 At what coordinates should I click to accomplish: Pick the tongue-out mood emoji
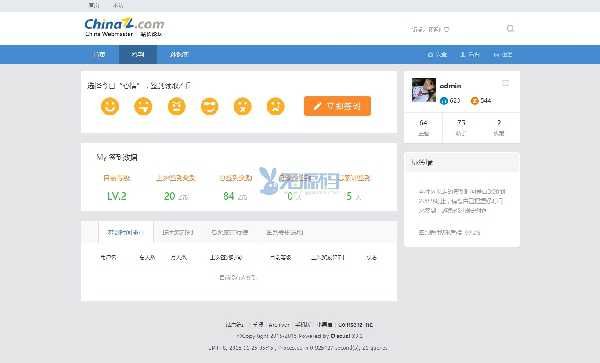[x=143, y=106]
